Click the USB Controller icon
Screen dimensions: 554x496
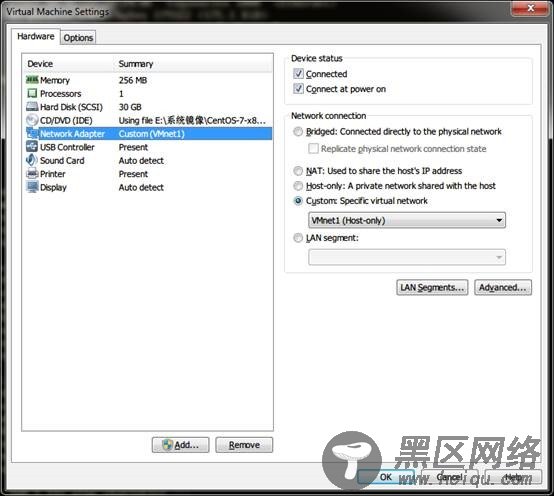coord(32,147)
